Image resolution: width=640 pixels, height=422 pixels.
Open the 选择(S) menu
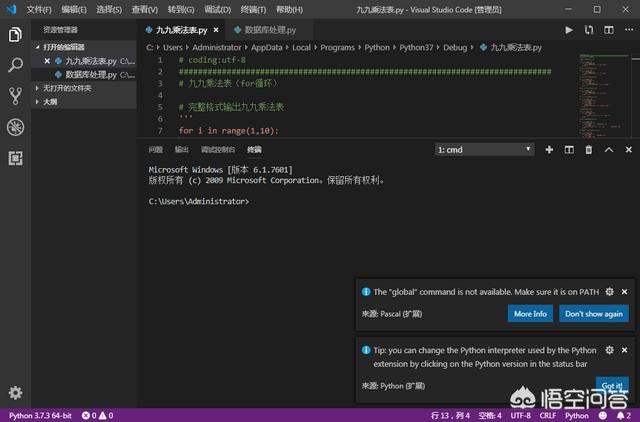[109, 9]
